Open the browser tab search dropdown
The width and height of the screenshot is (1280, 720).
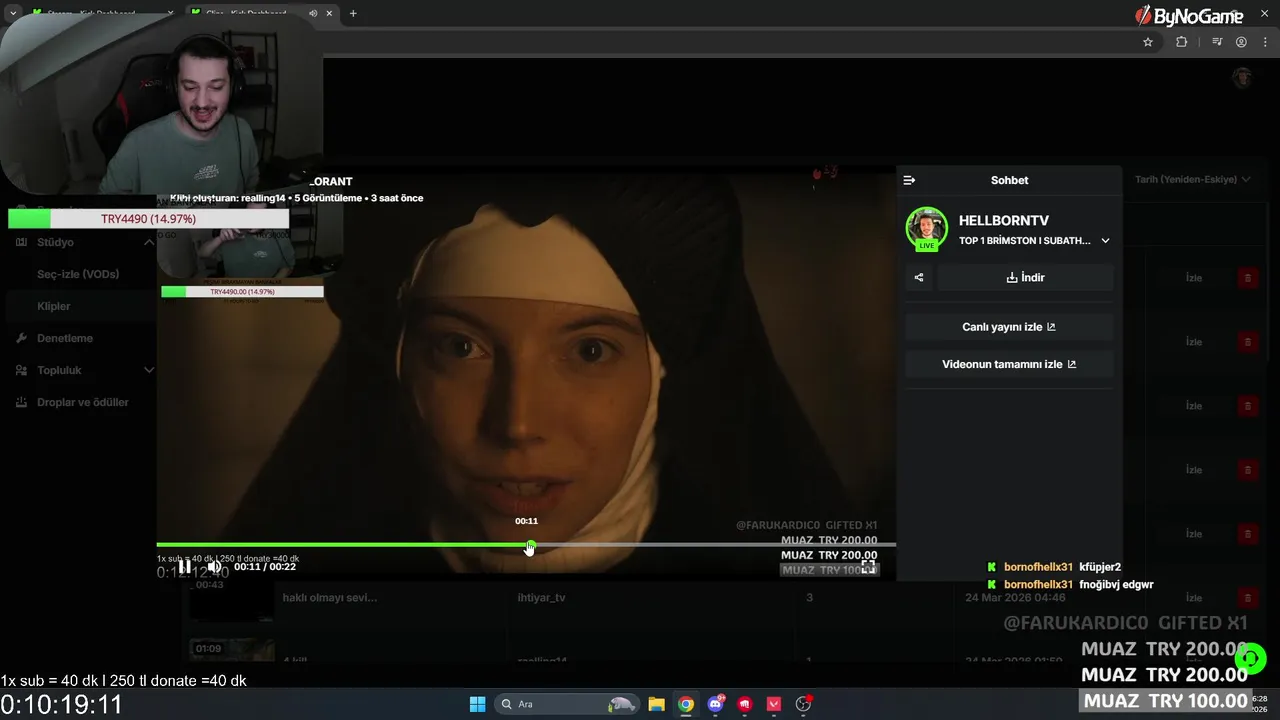pyautogui.click(x=12, y=13)
